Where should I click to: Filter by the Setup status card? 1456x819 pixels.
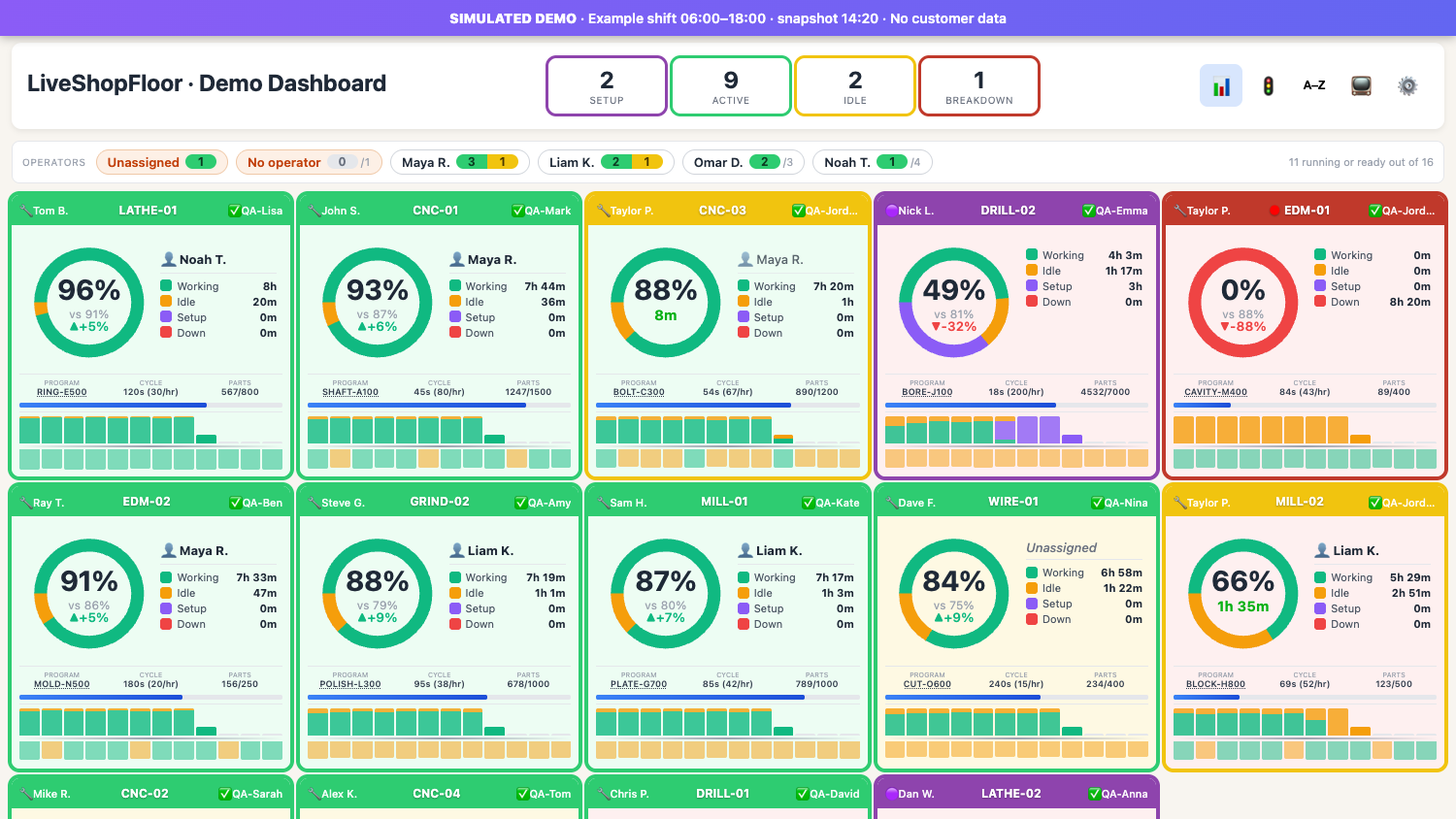[x=607, y=85]
